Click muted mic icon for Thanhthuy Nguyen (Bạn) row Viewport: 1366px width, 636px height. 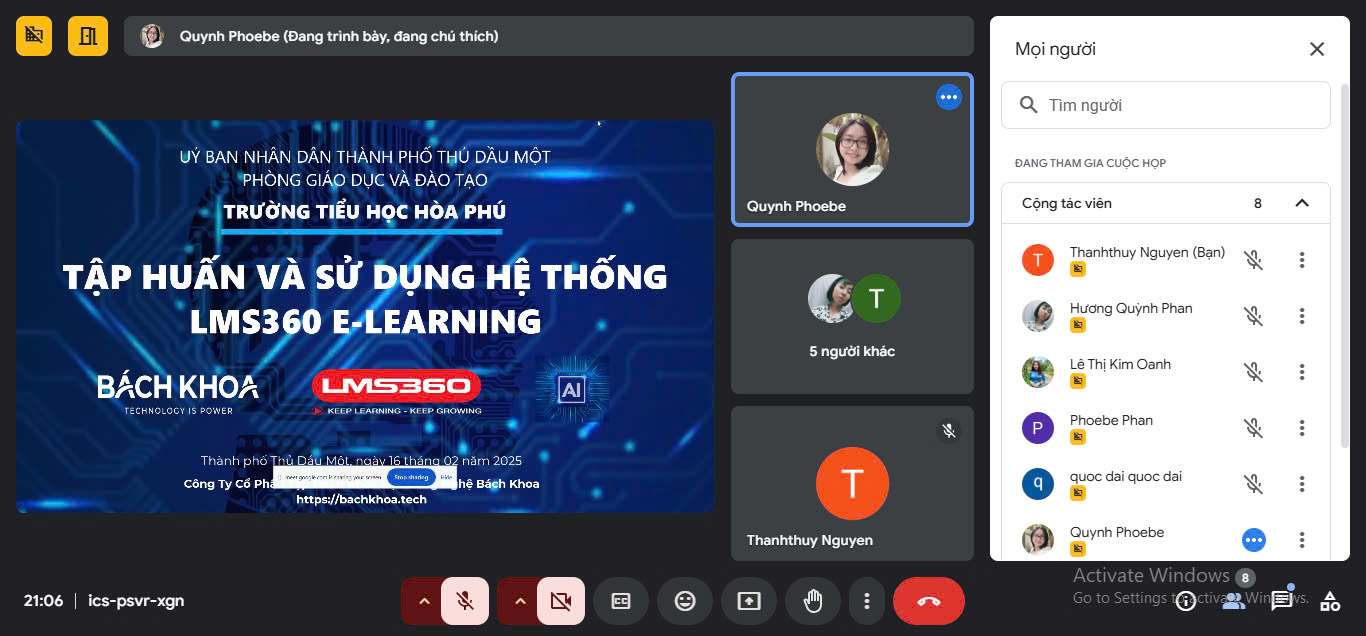[x=1253, y=260]
